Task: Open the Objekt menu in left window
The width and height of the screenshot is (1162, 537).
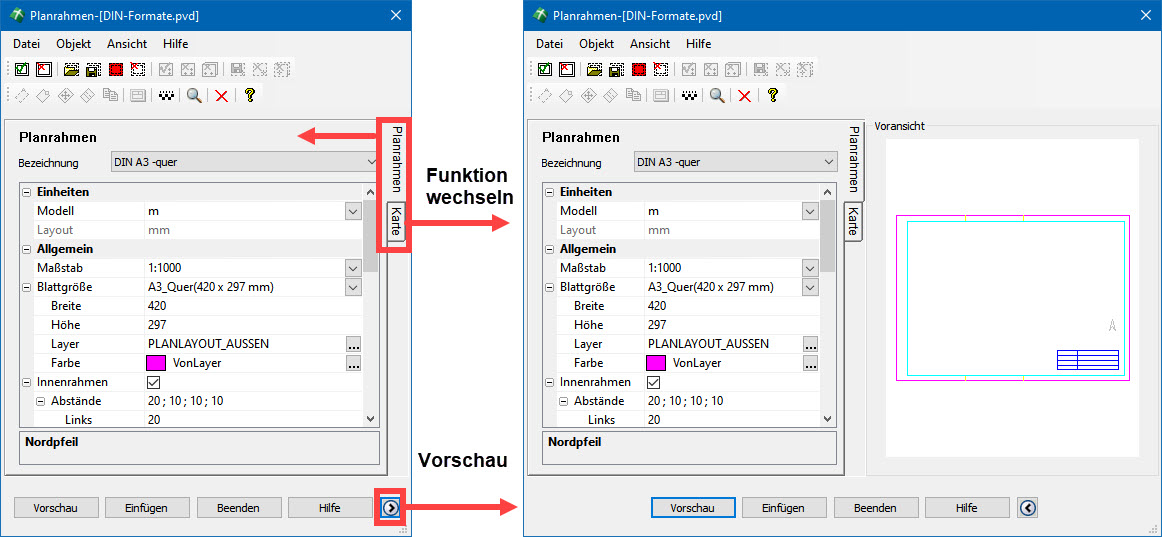Action: (x=73, y=44)
